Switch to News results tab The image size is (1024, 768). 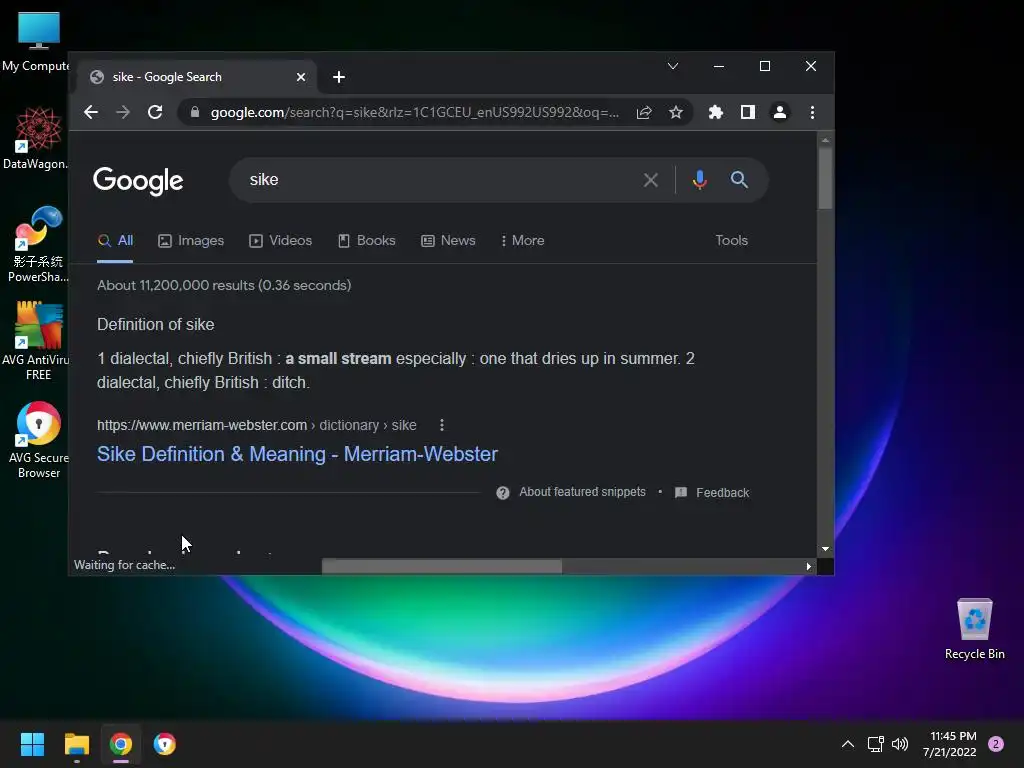tap(448, 240)
